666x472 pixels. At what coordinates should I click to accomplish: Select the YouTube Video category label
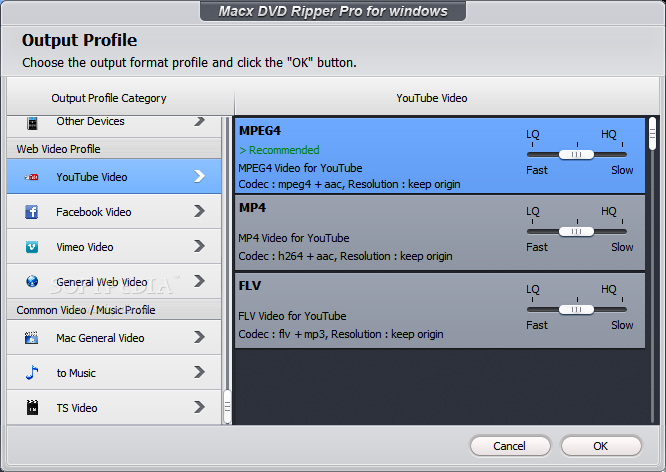[92, 177]
